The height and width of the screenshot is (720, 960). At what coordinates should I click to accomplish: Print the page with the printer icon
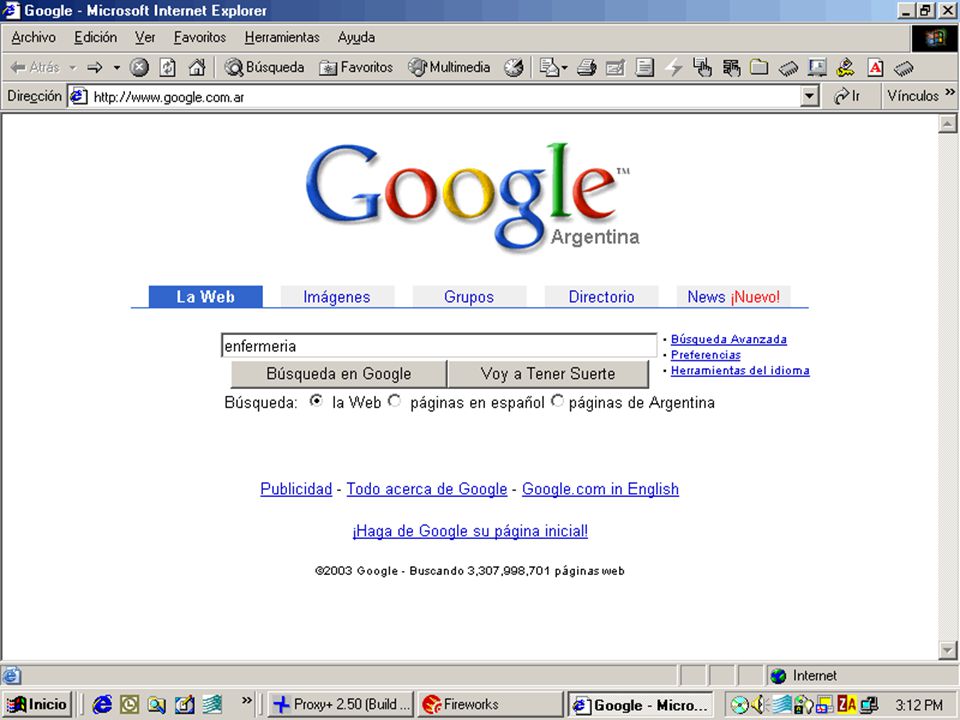click(587, 67)
